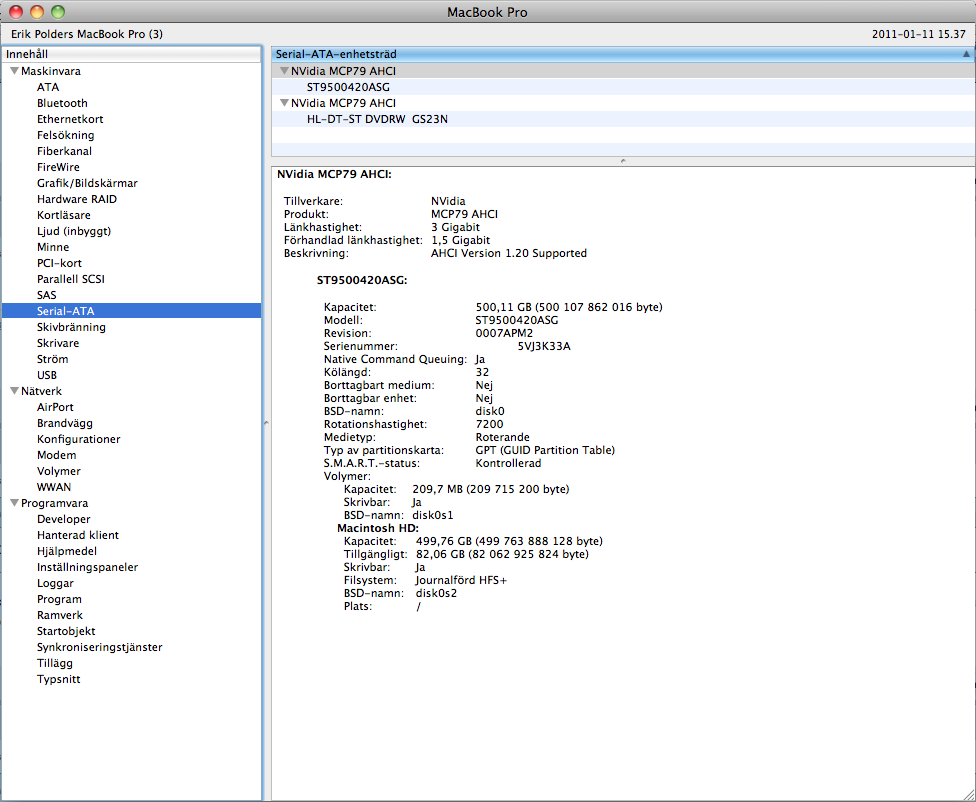Select Brandvägg firewall entry
This screenshot has width=976, height=802.
(65, 423)
